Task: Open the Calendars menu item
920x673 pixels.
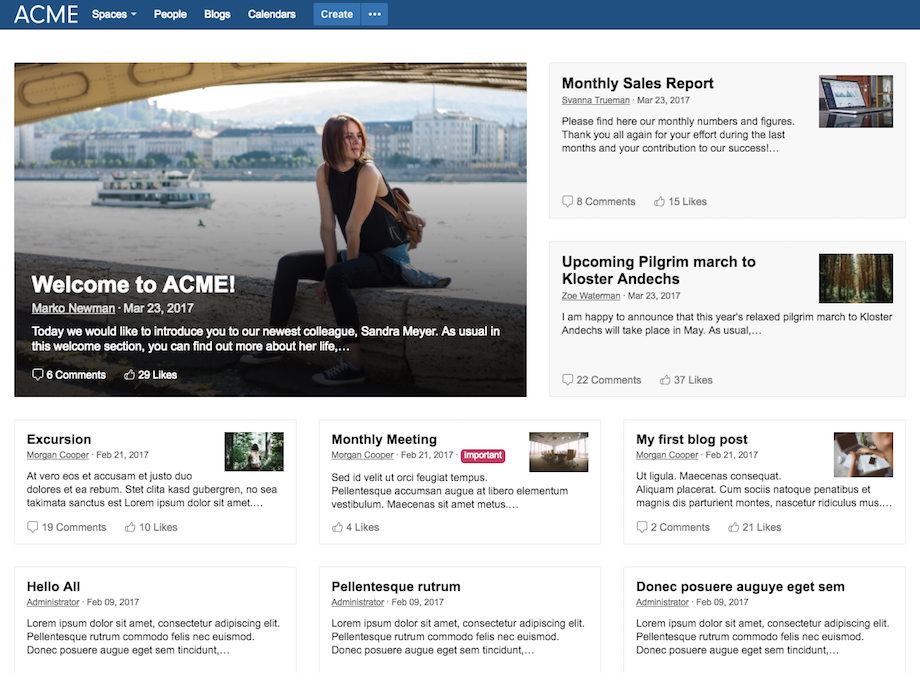Action: tap(272, 14)
